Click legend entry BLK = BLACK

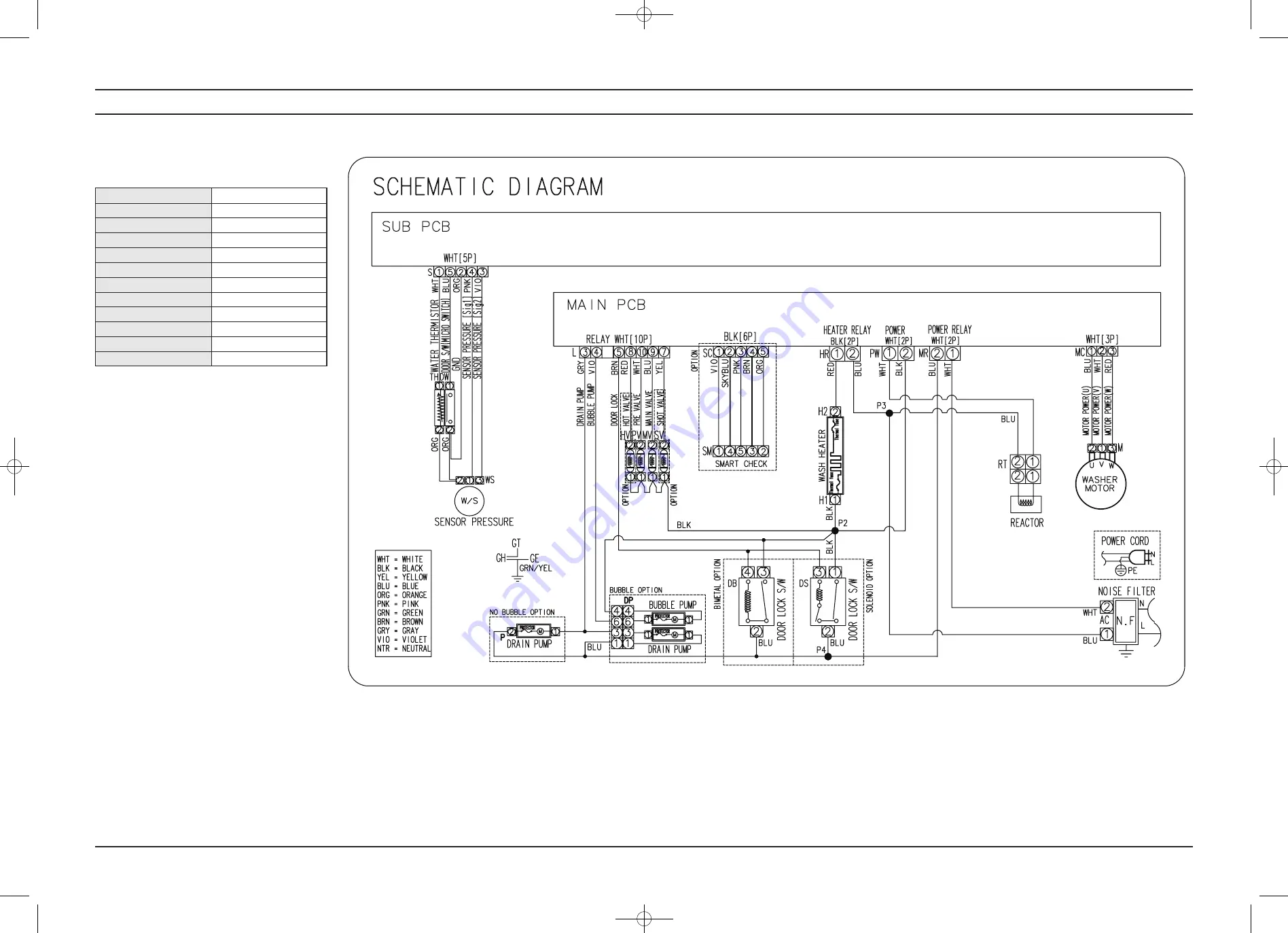click(x=400, y=568)
